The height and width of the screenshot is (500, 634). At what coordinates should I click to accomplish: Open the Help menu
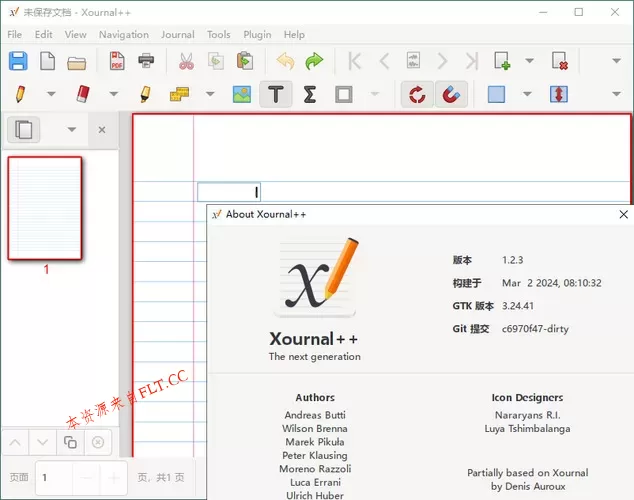point(294,35)
